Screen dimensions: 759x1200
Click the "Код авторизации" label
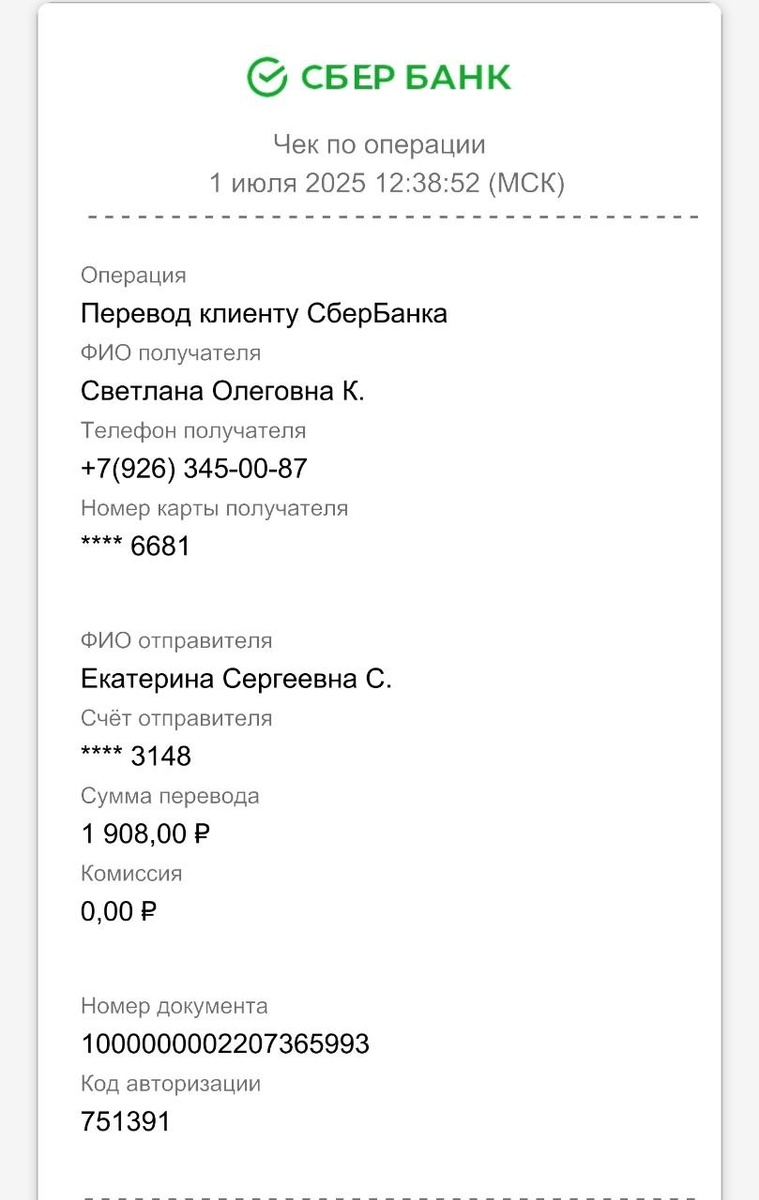pos(170,1084)
